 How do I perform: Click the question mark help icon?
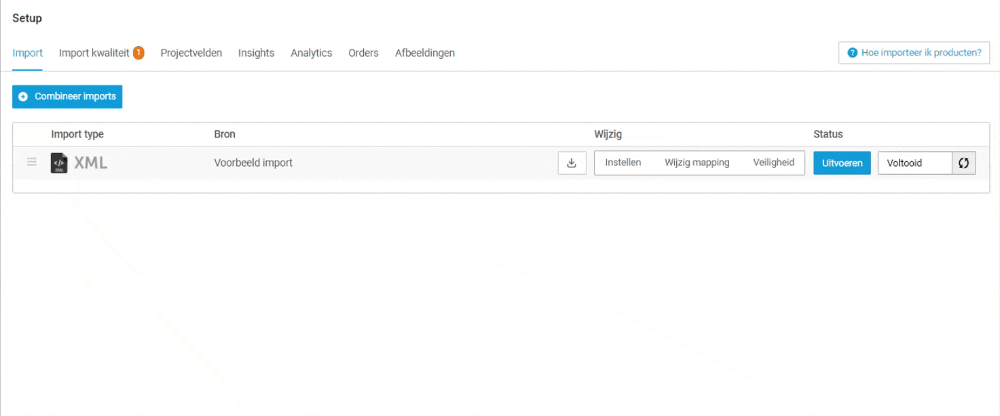click(x=851, y=53)
